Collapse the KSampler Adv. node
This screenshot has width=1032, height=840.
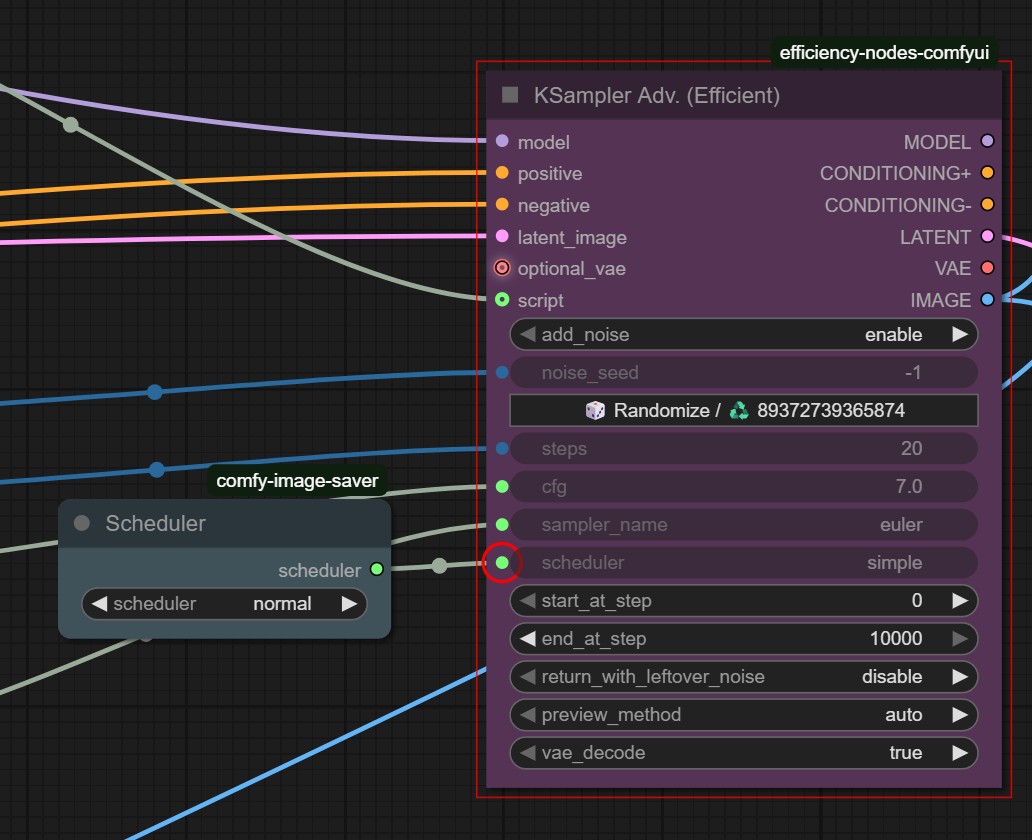(x=510, y=95)
